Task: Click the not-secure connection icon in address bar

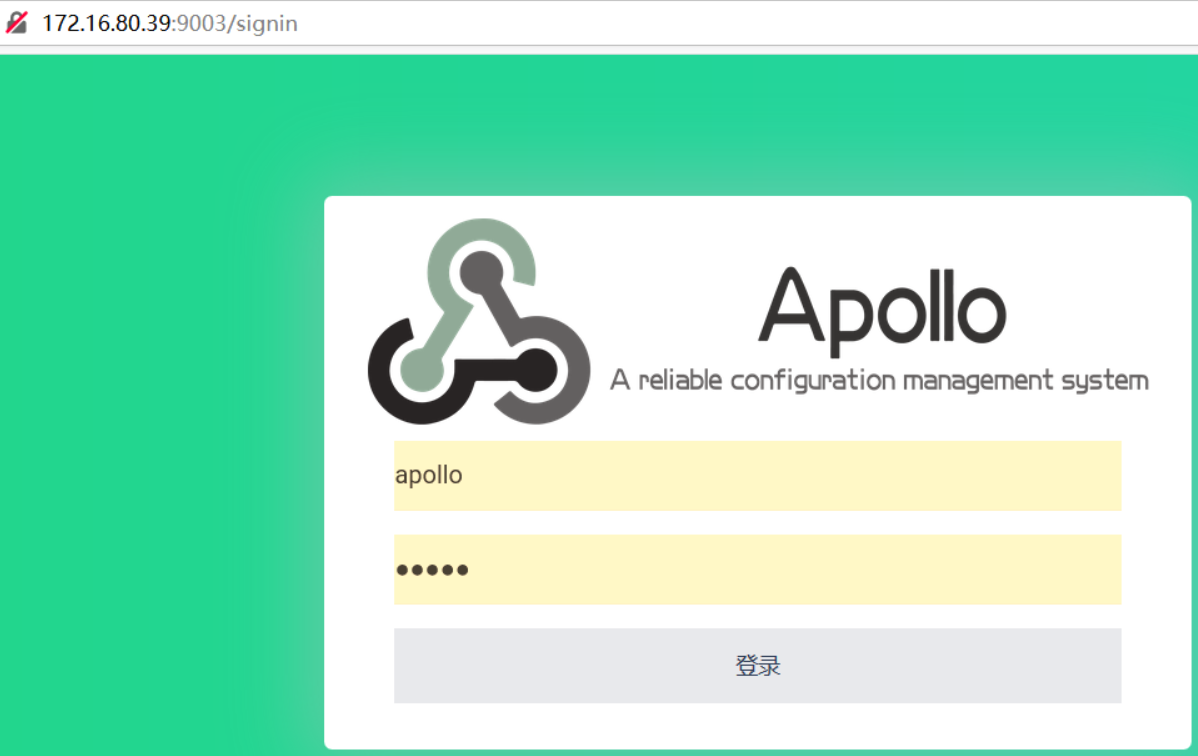Action: pyautogui.click(x=16, y=23)
